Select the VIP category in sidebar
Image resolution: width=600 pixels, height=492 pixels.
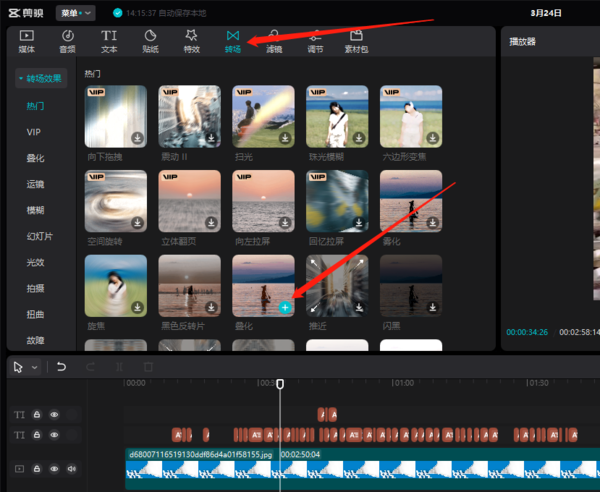click(33, 131)
